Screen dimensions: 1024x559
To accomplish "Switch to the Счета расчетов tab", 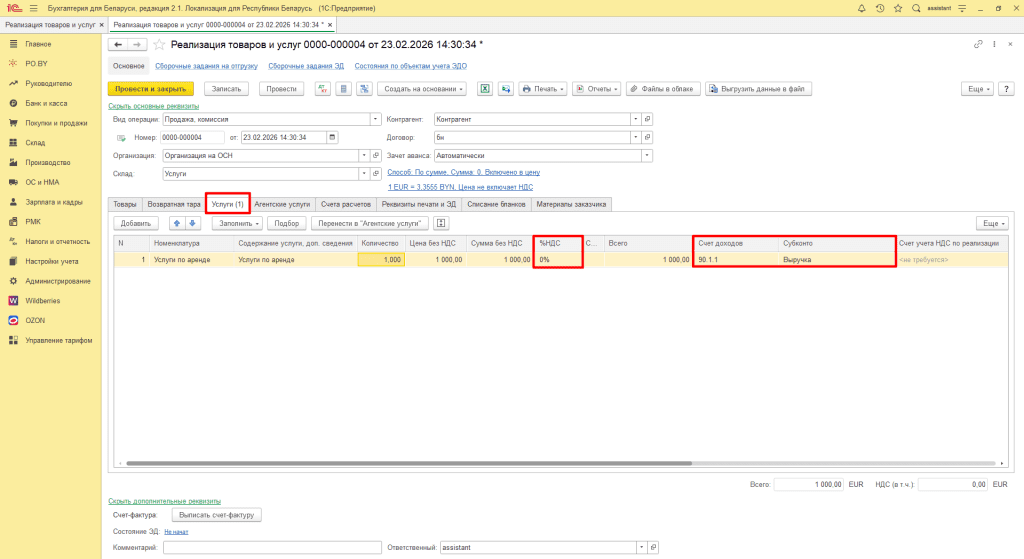I will [346, 204].
